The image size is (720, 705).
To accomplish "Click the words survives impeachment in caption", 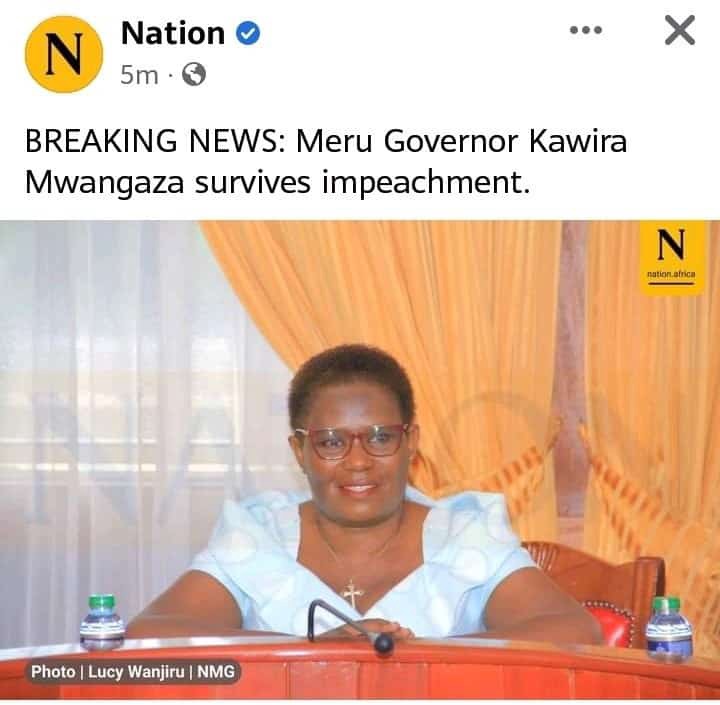I will pyautogui.click(x=362, y=182).
